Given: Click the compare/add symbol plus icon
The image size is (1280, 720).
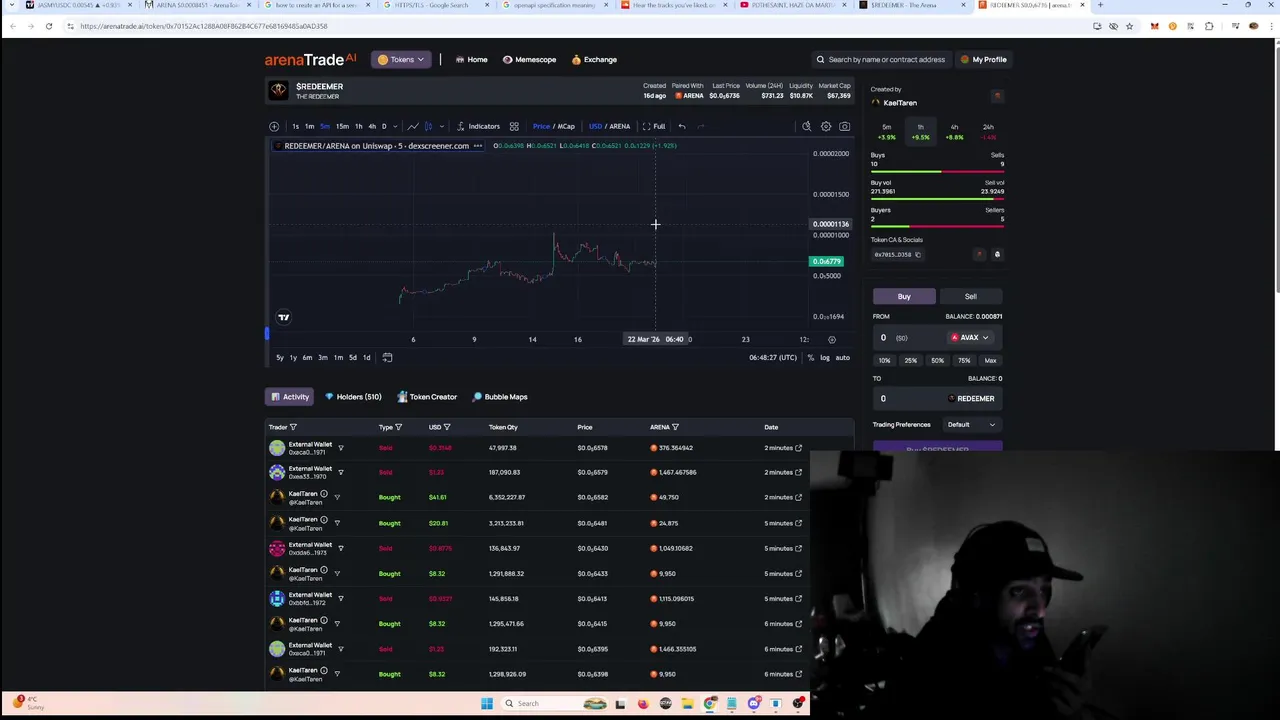Looking at the screenshot, I should pyautogui.click(x=274, y=126).
